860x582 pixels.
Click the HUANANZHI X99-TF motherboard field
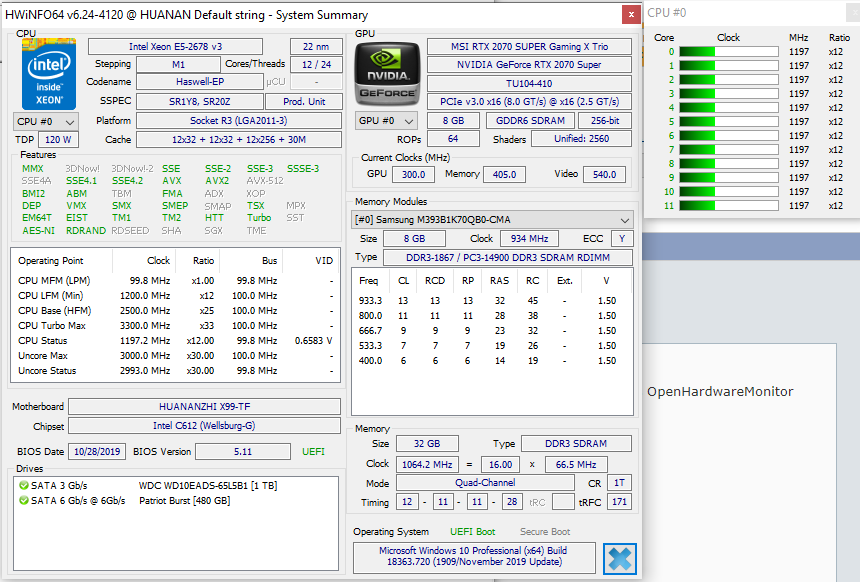(205, 406)
